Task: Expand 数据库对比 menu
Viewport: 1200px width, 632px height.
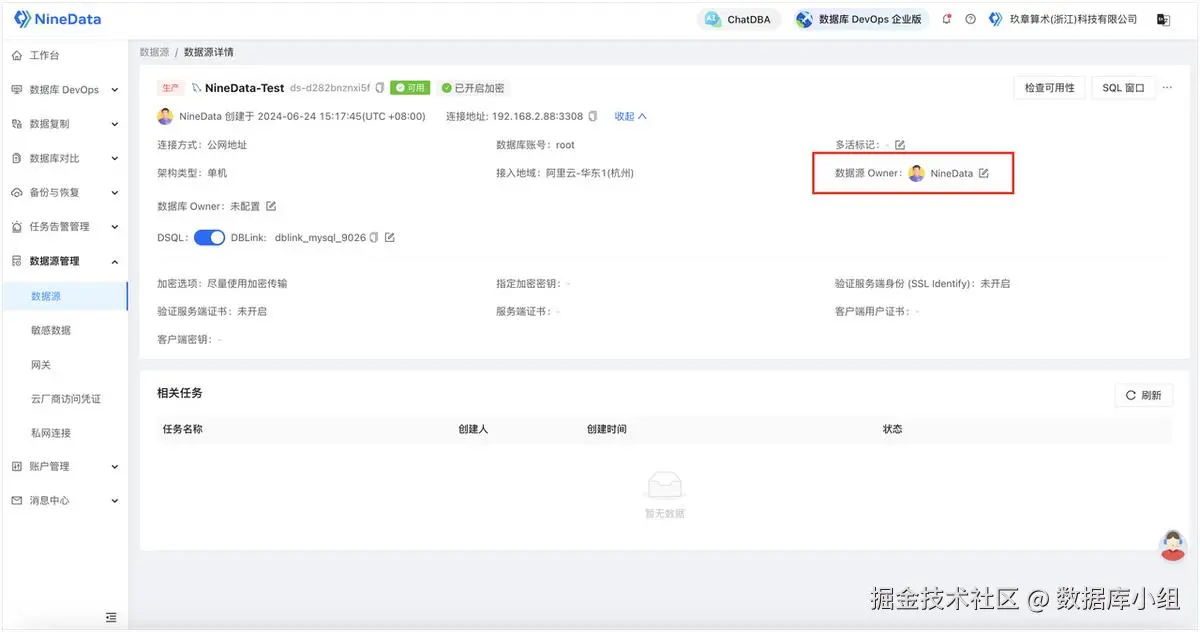Action: [64, 158]
